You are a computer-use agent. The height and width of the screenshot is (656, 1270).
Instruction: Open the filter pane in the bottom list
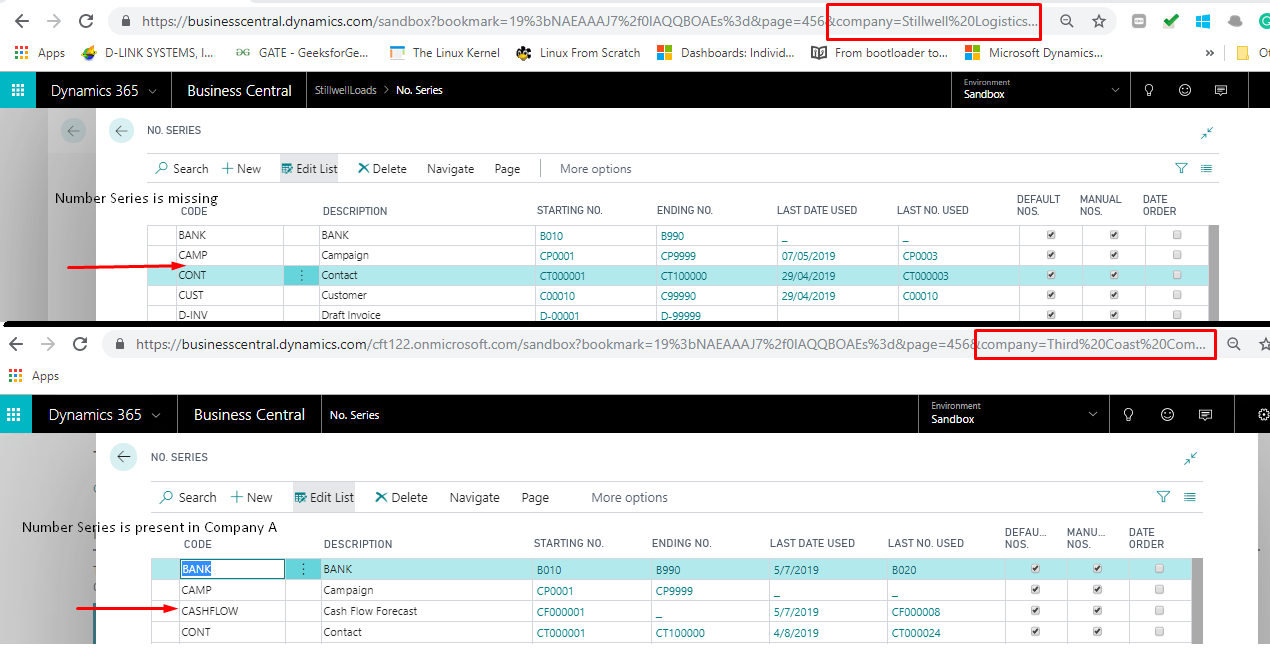pos(1163,497)
